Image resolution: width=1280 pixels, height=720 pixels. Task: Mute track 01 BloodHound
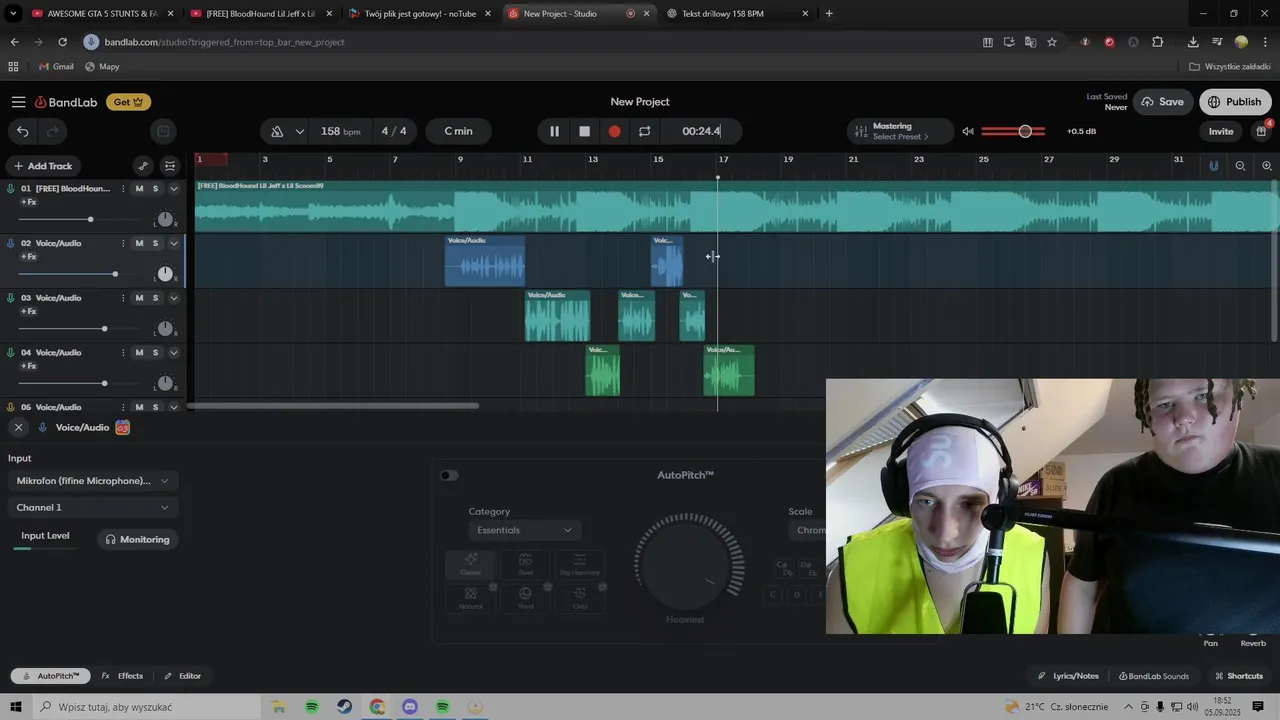[x=139, y=189]
